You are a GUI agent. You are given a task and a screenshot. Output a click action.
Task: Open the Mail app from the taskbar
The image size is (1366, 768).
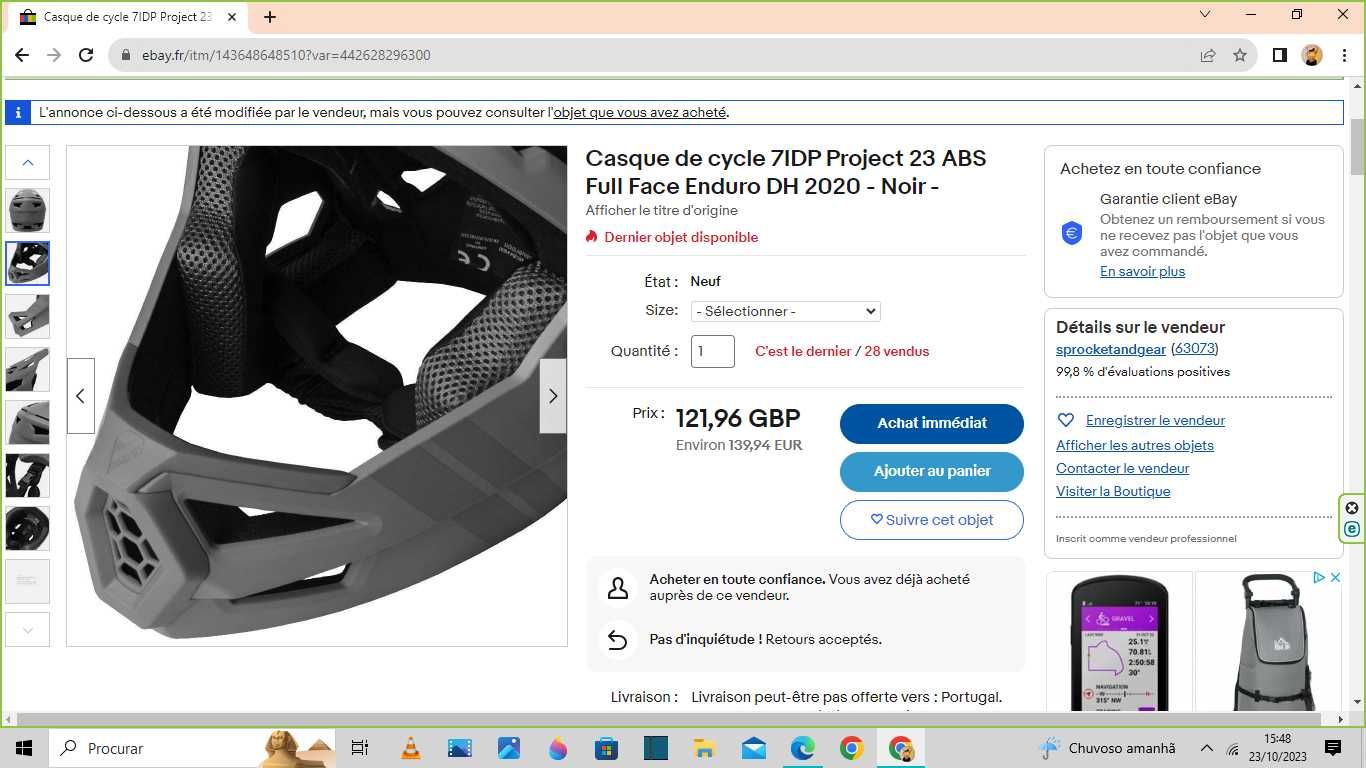(754, 748)
